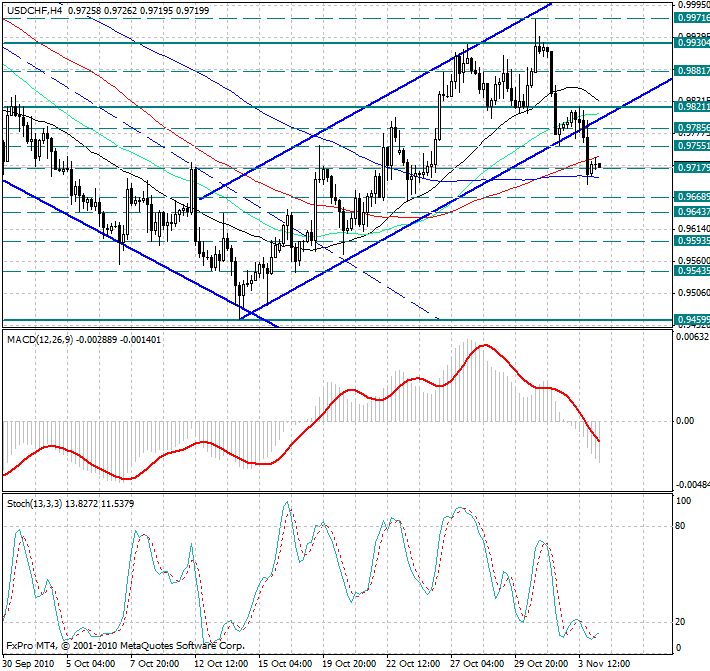The image size is (710, 671).
Task: Click the 0.9821 price level label
Action: click(692, 106)
